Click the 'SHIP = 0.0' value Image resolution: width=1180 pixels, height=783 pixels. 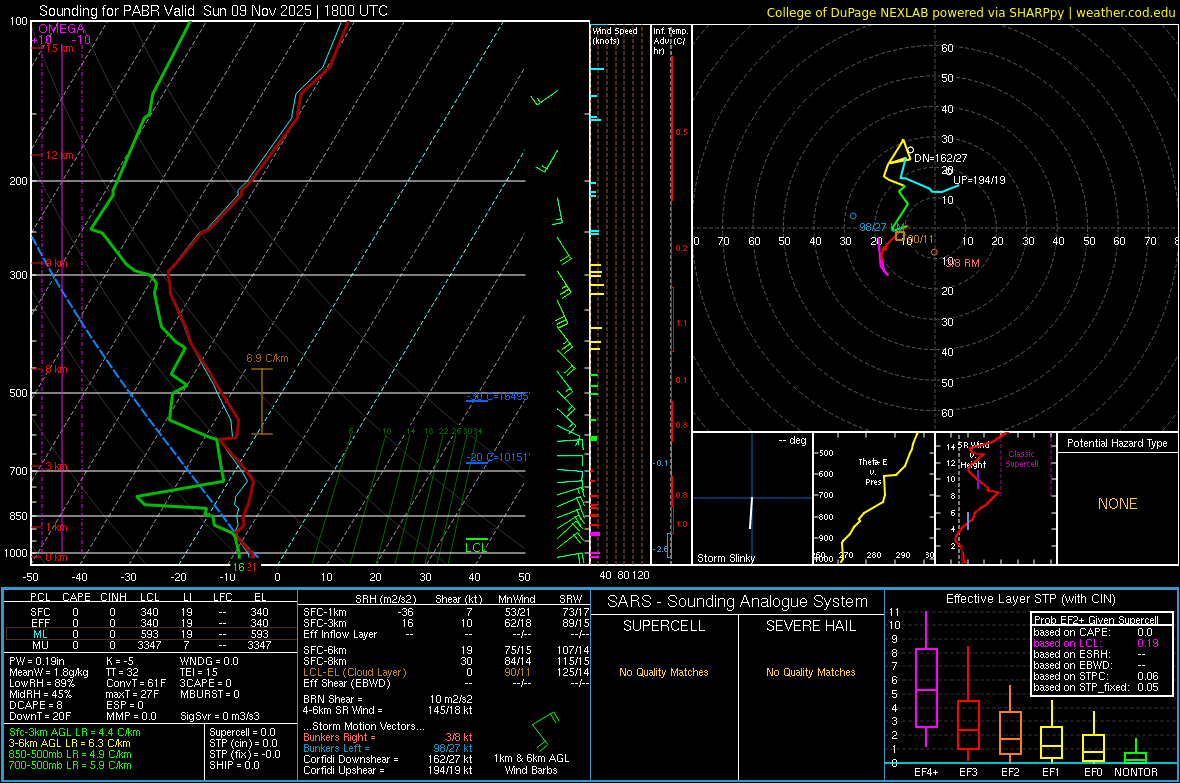tap(234, 765)
